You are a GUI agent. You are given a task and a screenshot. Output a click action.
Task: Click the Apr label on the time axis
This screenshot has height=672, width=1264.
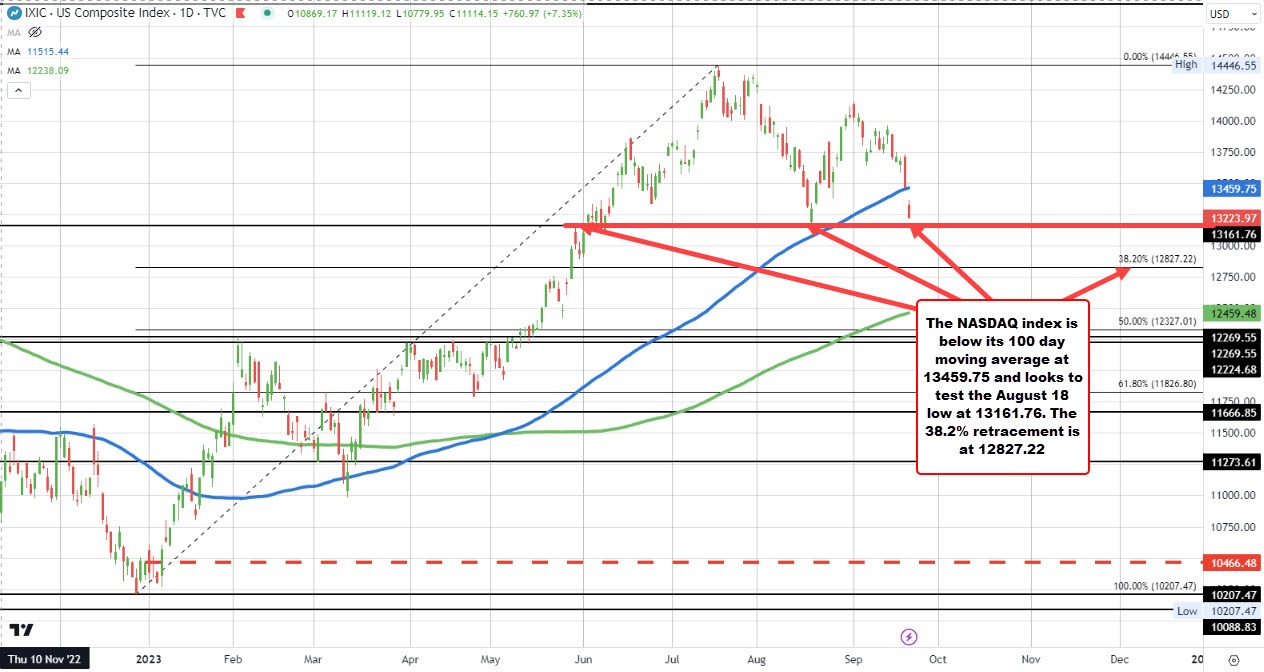(x=410, y=660)
